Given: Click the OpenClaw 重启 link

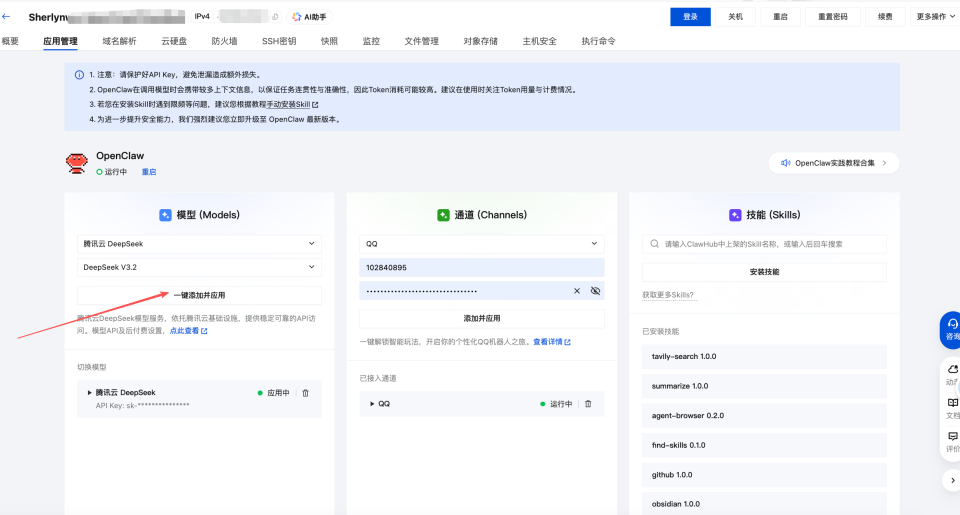Looking at the screenshot, I should (149, 172).
